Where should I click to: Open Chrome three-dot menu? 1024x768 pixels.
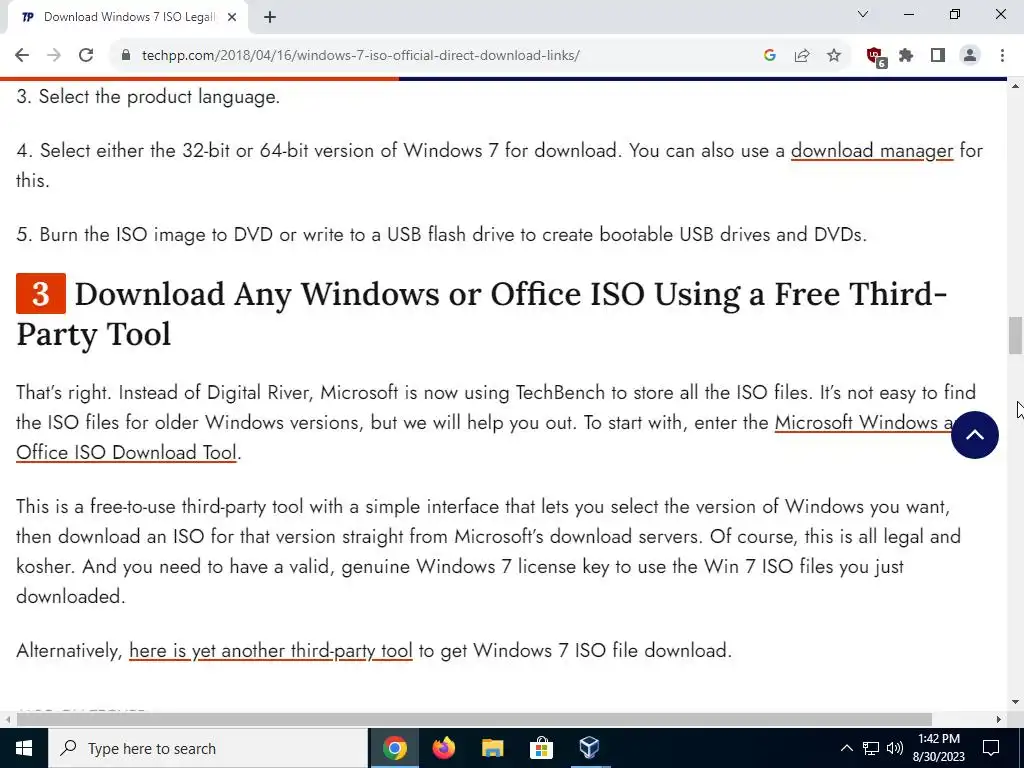(x=1002, y=56)
